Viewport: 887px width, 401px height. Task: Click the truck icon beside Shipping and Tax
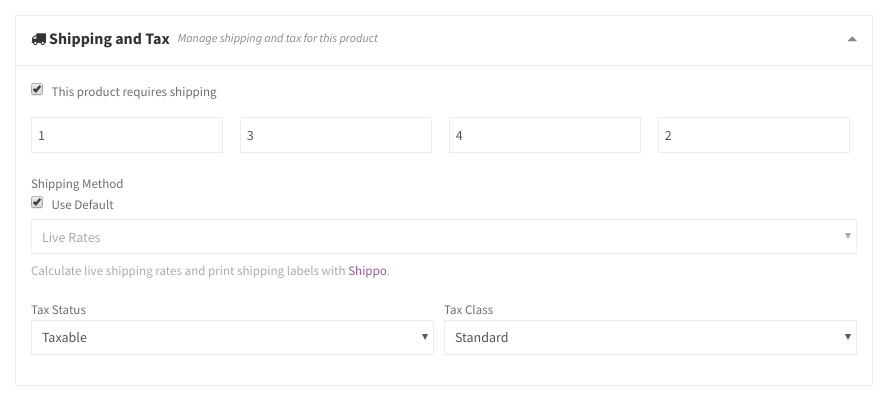[38, 39]
